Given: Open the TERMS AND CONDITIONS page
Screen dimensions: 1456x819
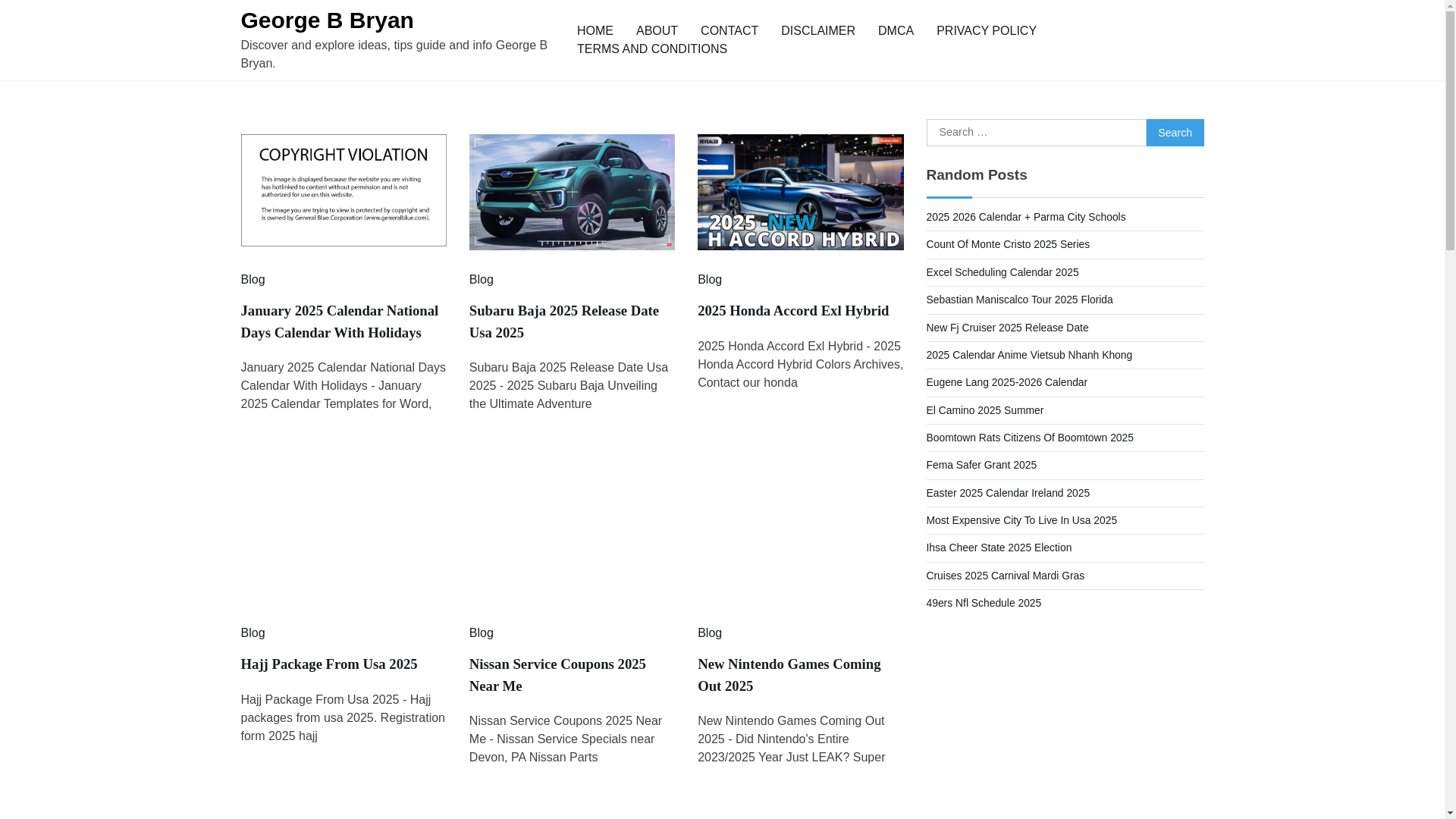Looking at the screenshot, I should [651, 49].
